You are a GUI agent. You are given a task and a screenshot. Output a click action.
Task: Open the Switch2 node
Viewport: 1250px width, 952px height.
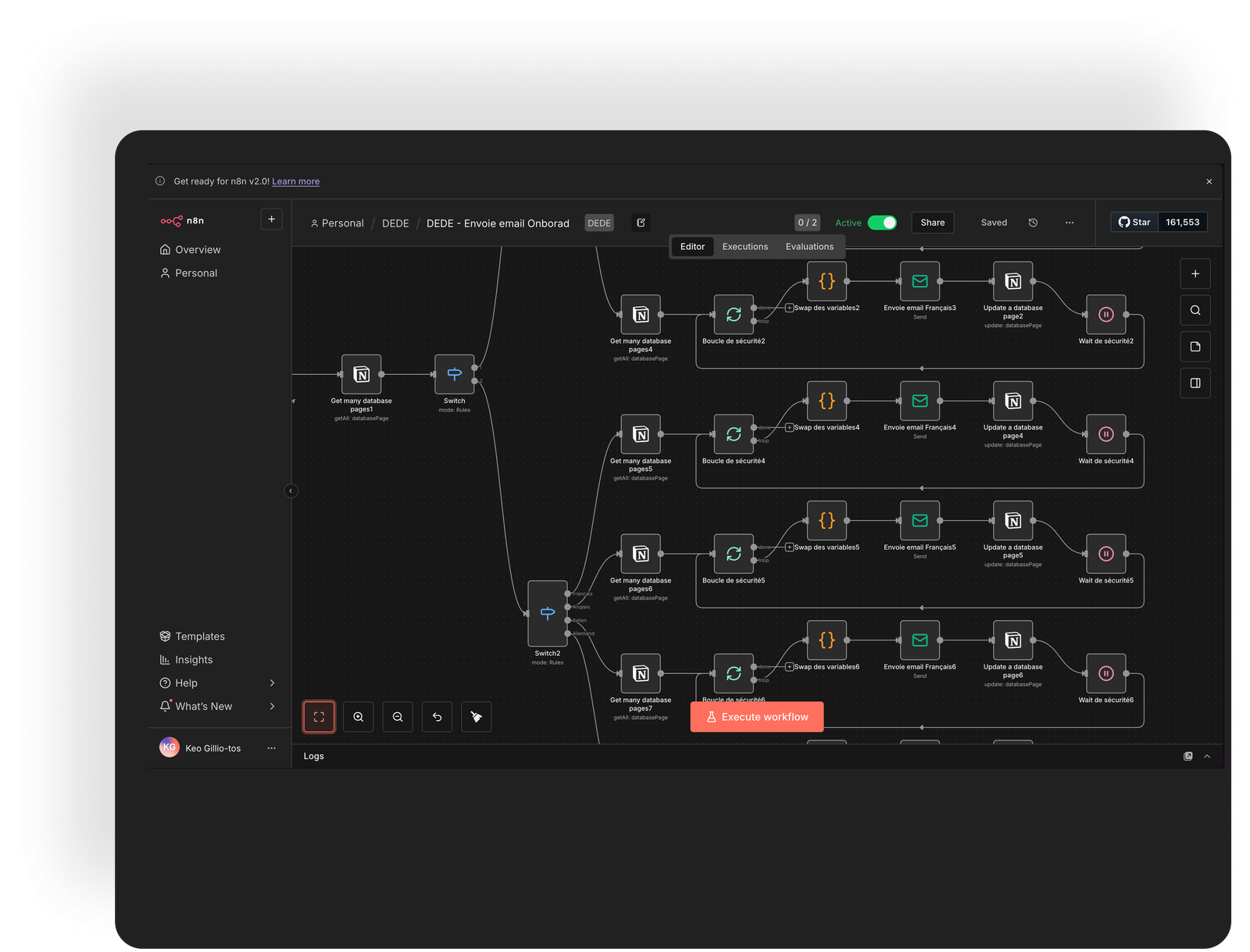click(548, 613)
